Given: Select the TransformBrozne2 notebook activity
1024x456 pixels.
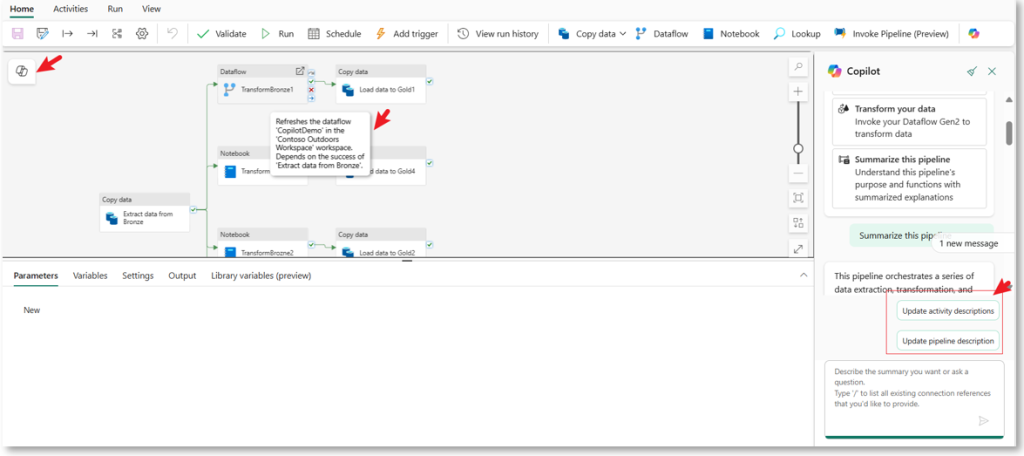Looking at the screenshot, I should [262, 242].
